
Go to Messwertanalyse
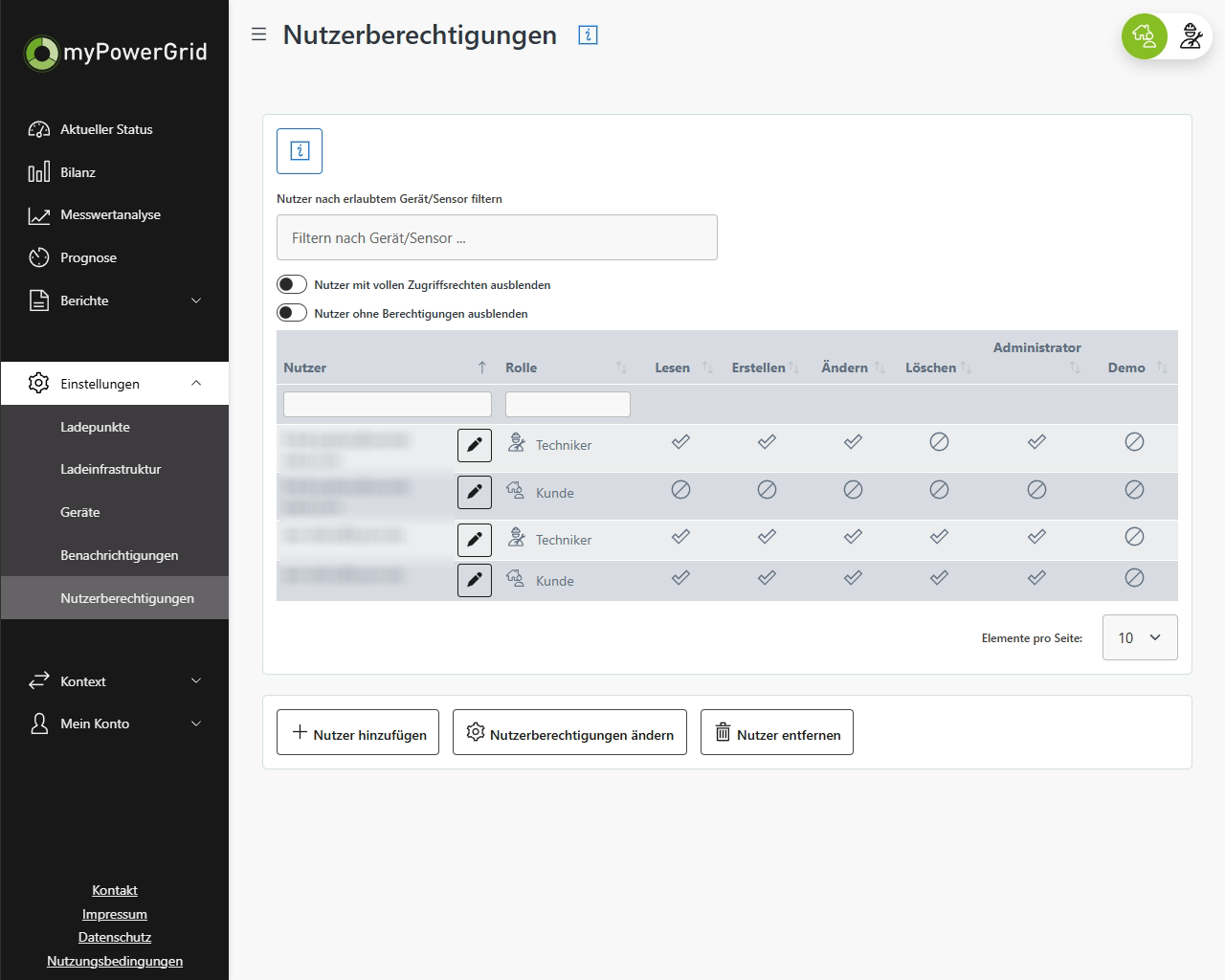pos(115,214)
